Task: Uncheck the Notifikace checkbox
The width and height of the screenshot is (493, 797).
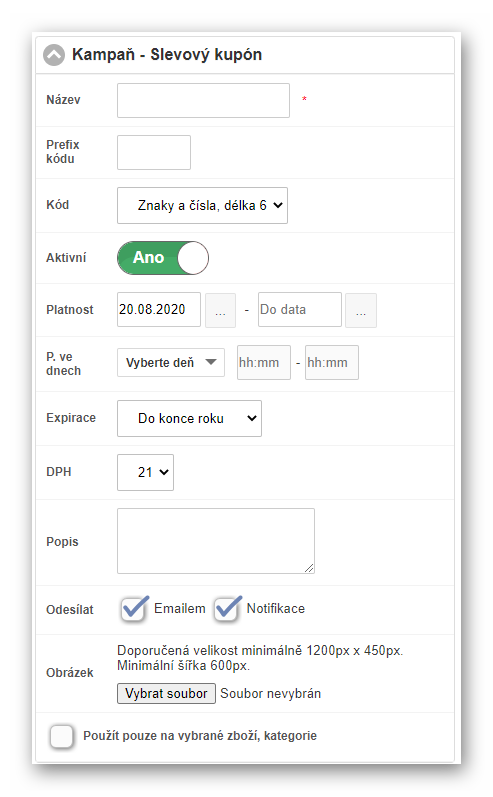Action: (x=227, y=608)
